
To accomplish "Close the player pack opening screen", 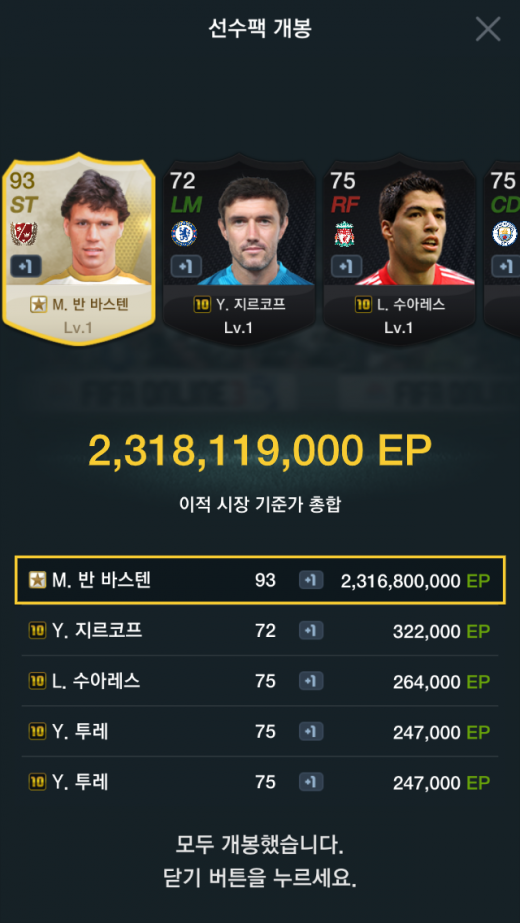I will coord(488,29).
